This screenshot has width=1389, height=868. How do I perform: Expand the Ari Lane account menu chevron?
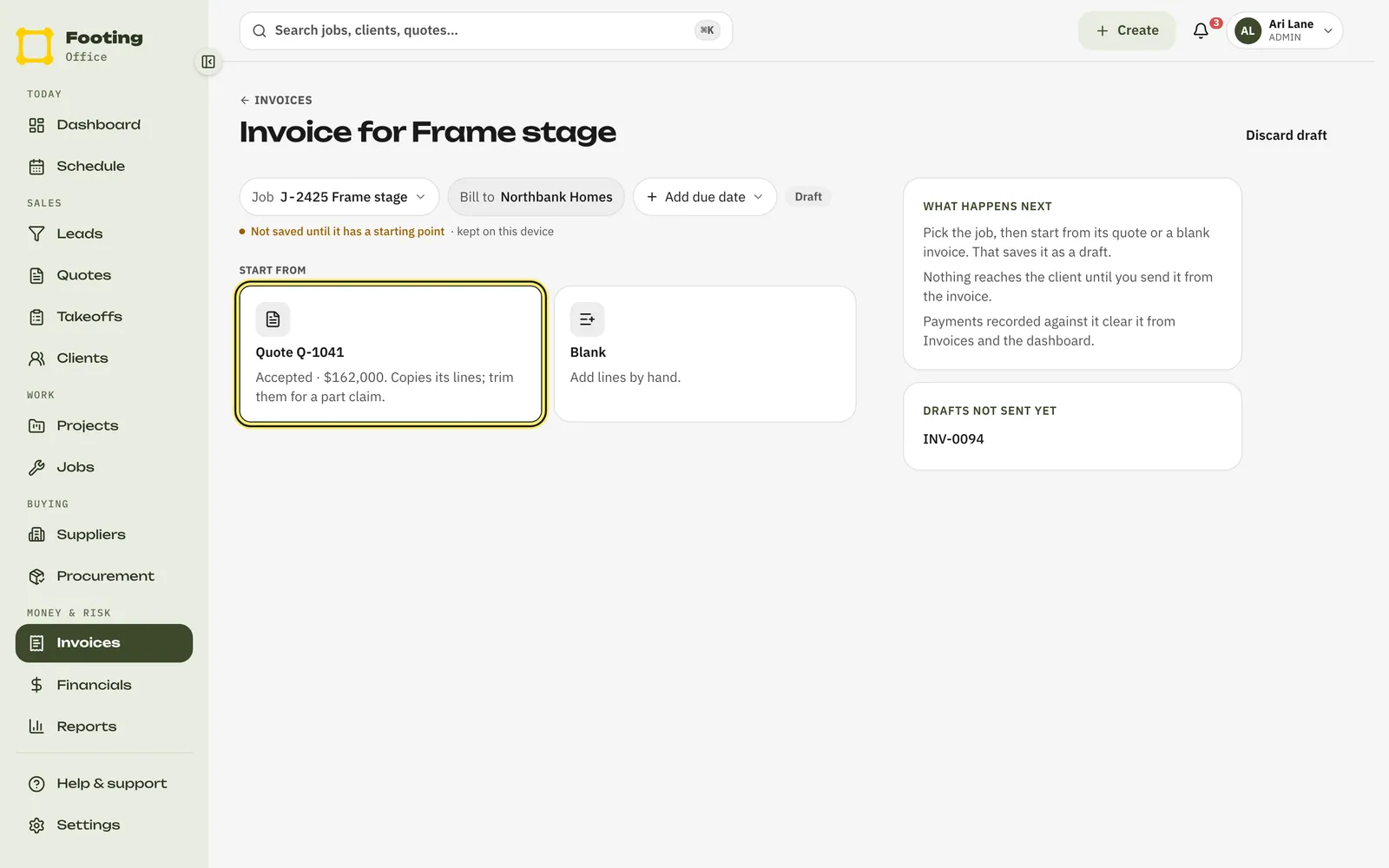(x=1328, y=31)
